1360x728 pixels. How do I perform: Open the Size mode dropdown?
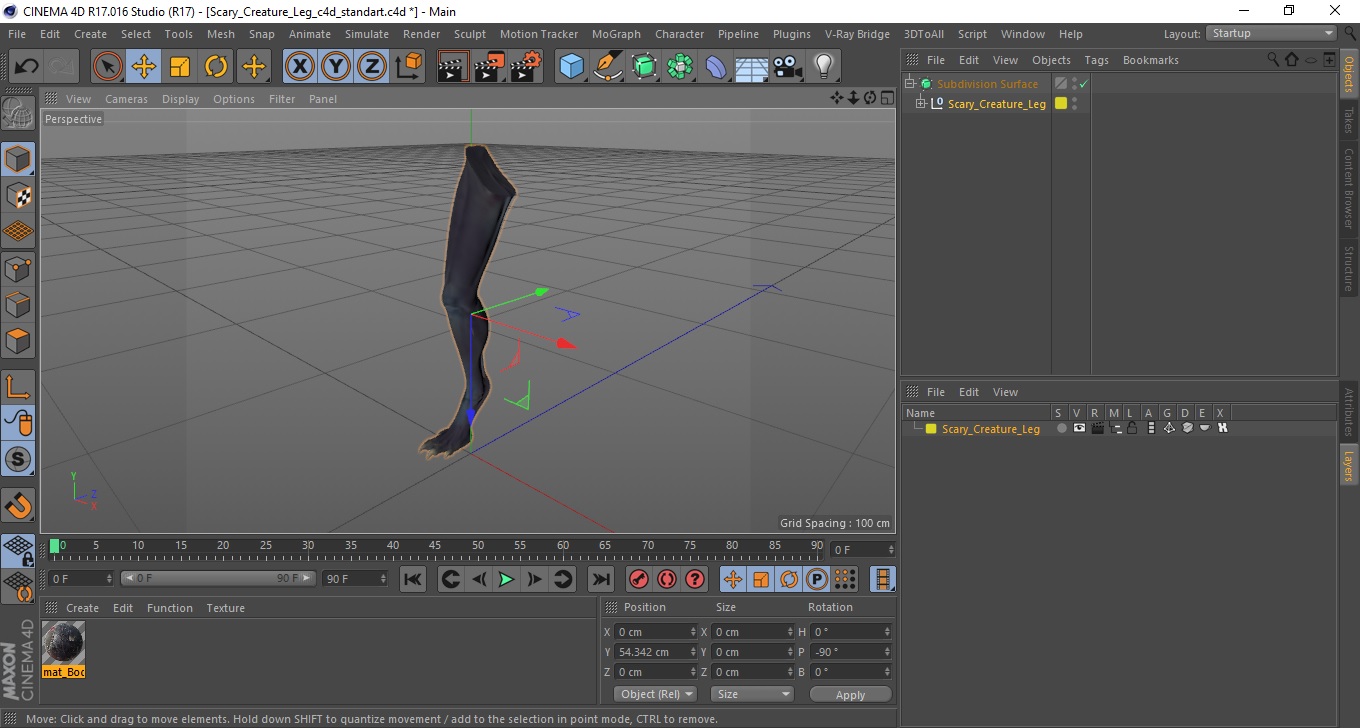[x=752, y=694]
